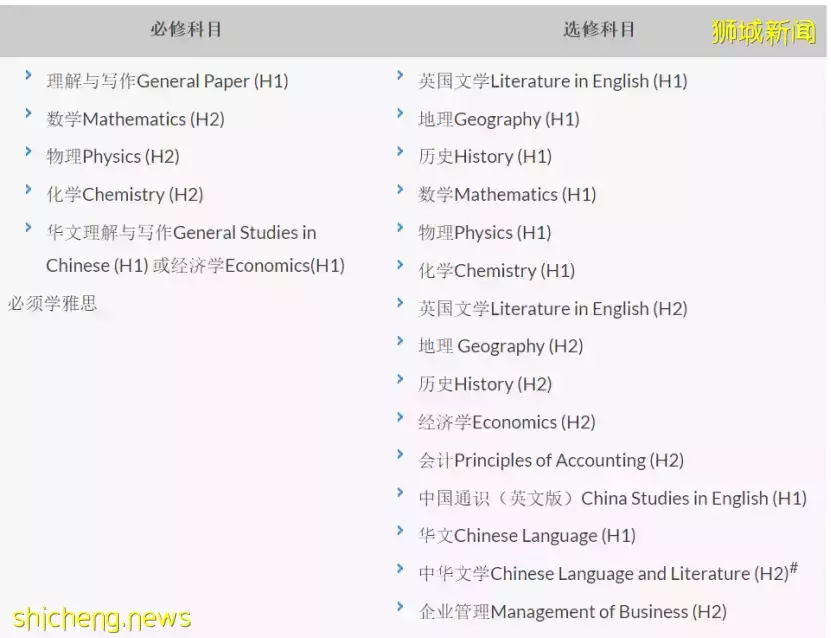Click the arrow bullet beside 地理Geography (H1)

pos(400,114)
